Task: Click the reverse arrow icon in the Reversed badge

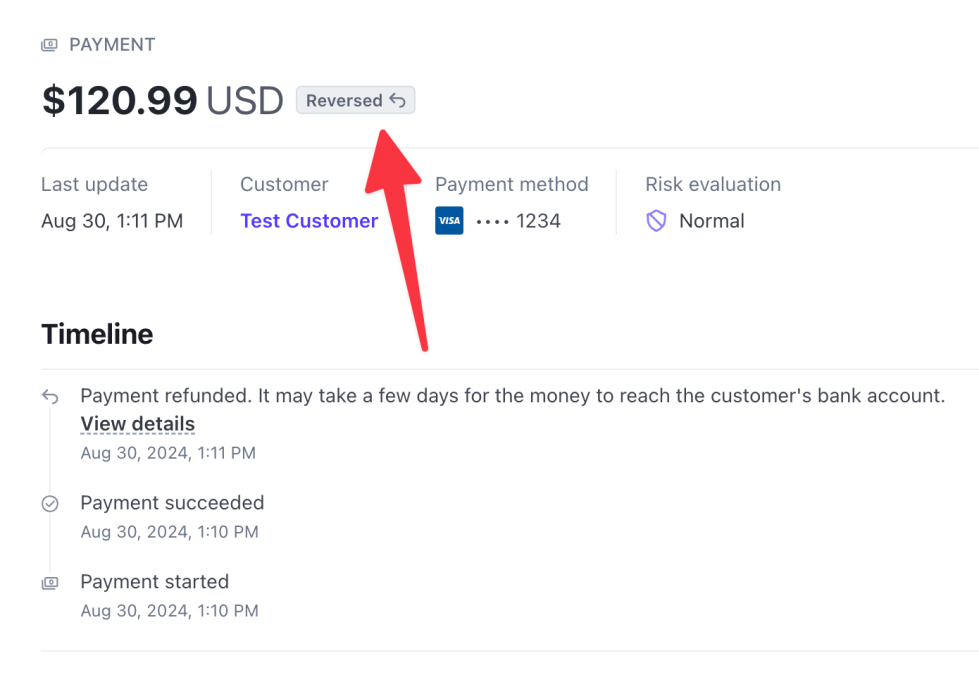Action: (x=398, y=100)
